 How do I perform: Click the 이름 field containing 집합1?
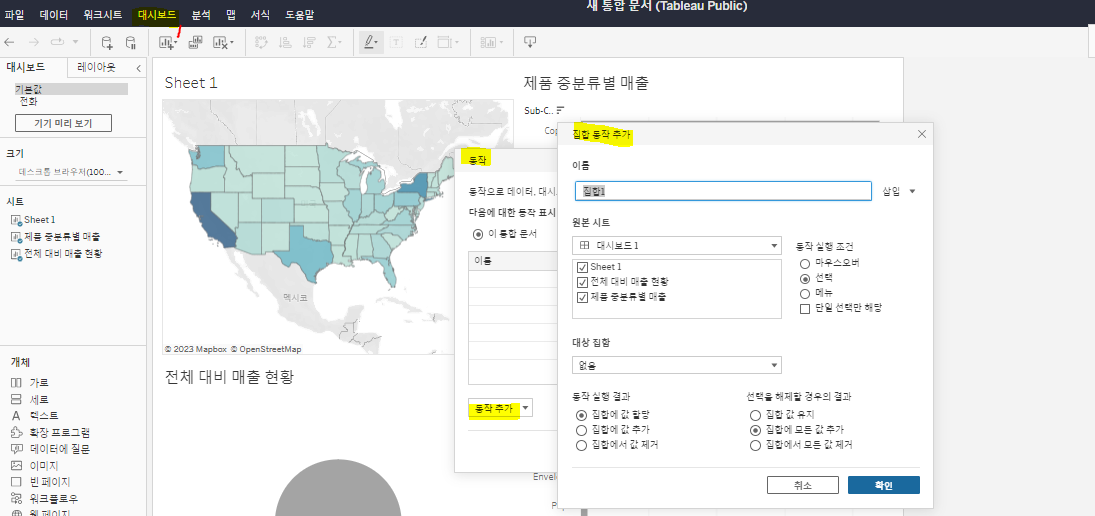(x=723, y=191)
